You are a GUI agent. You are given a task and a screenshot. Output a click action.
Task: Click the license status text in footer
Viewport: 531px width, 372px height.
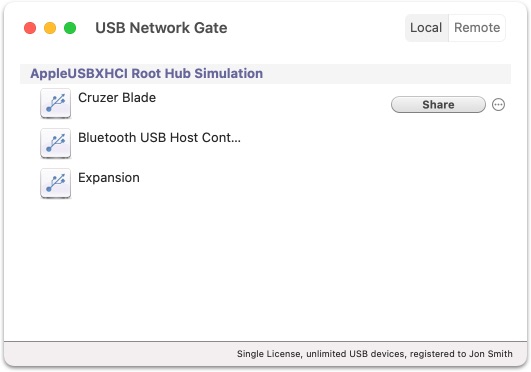point(375,354)
